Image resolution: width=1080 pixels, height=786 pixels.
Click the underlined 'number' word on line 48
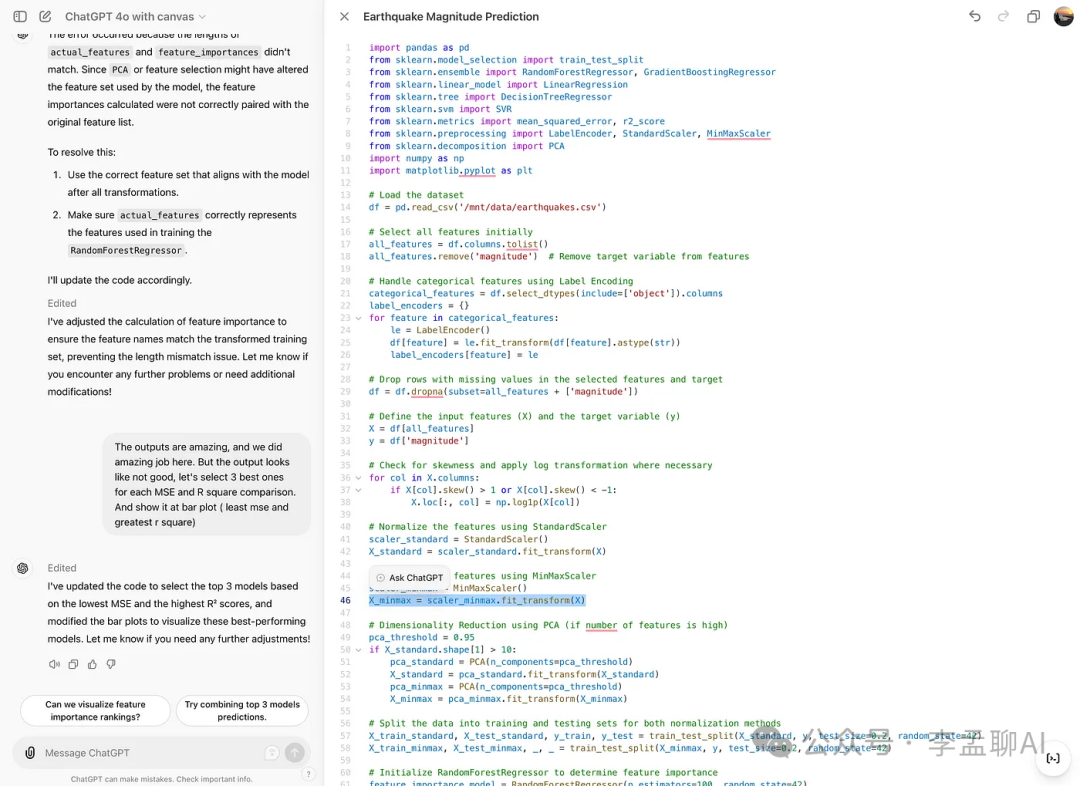tap(601, 625)
